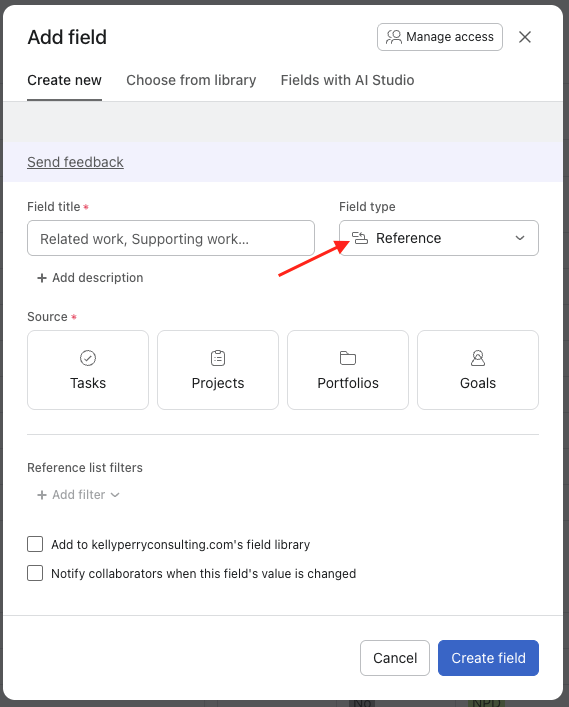
Task: Focus the Field title input box
Action: 171,238
